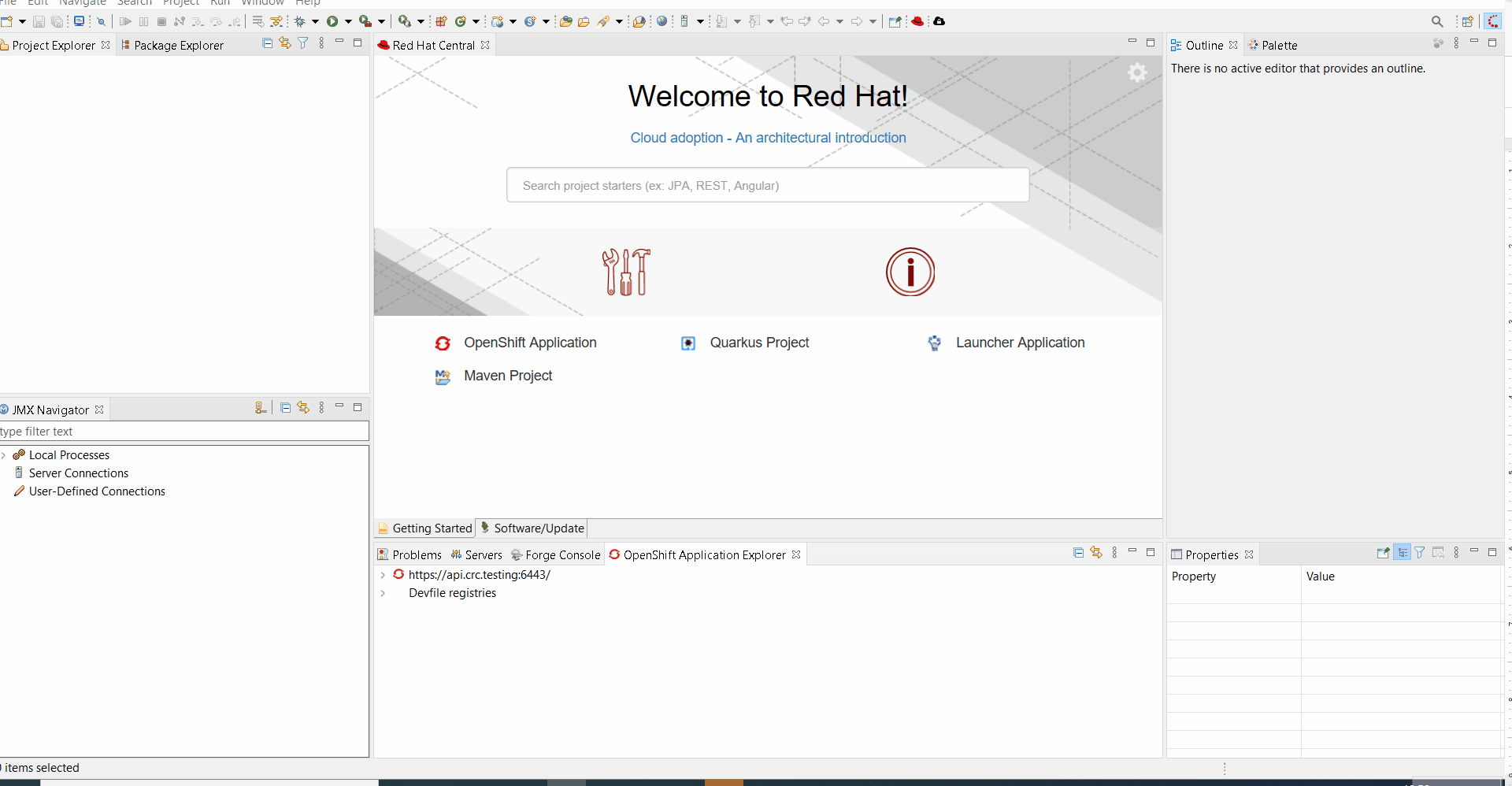Expand the Devfile registries node

coord(383,593)
